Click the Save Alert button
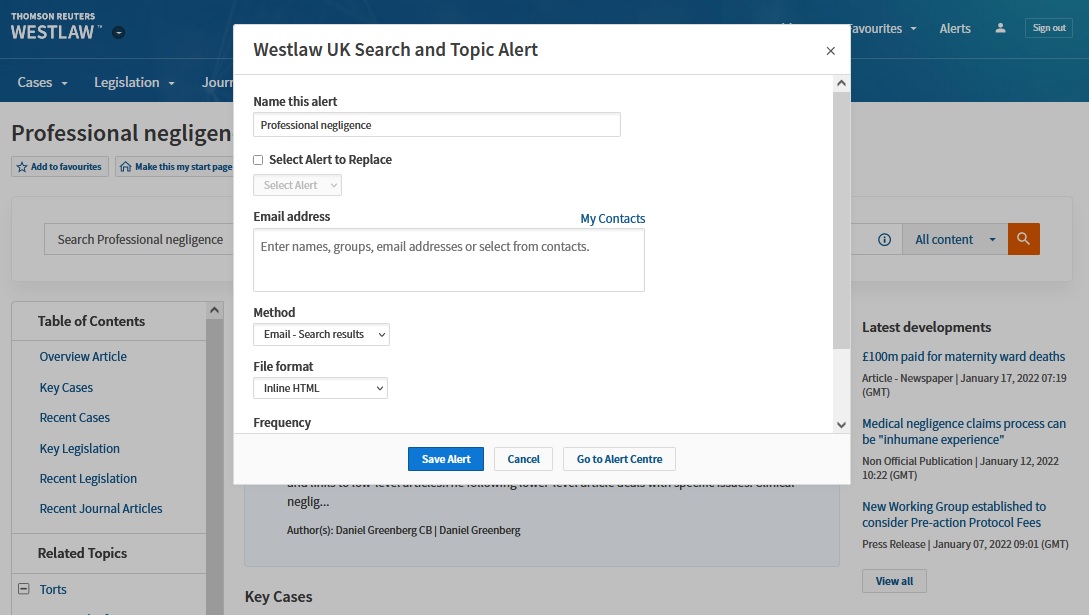This screenshot has height=615, width=1089. click(445, 459)
